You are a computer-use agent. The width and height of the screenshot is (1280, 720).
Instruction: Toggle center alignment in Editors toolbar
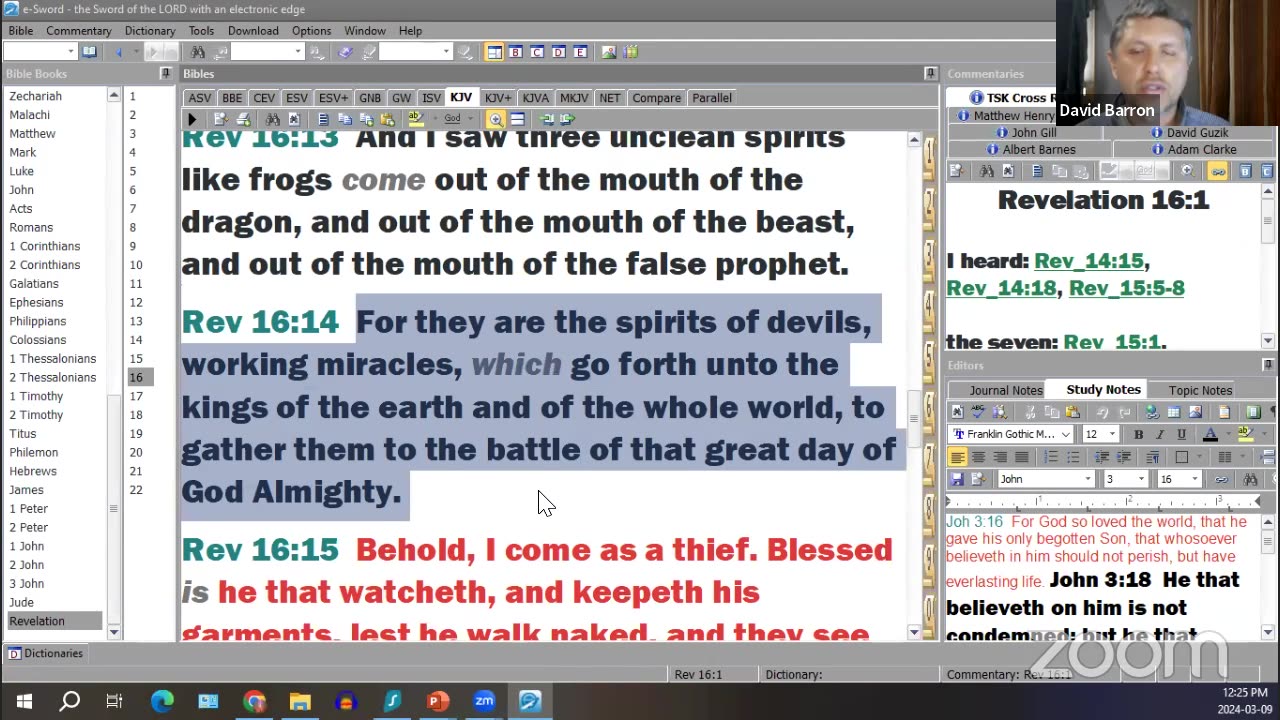click(x=978, y=457)
